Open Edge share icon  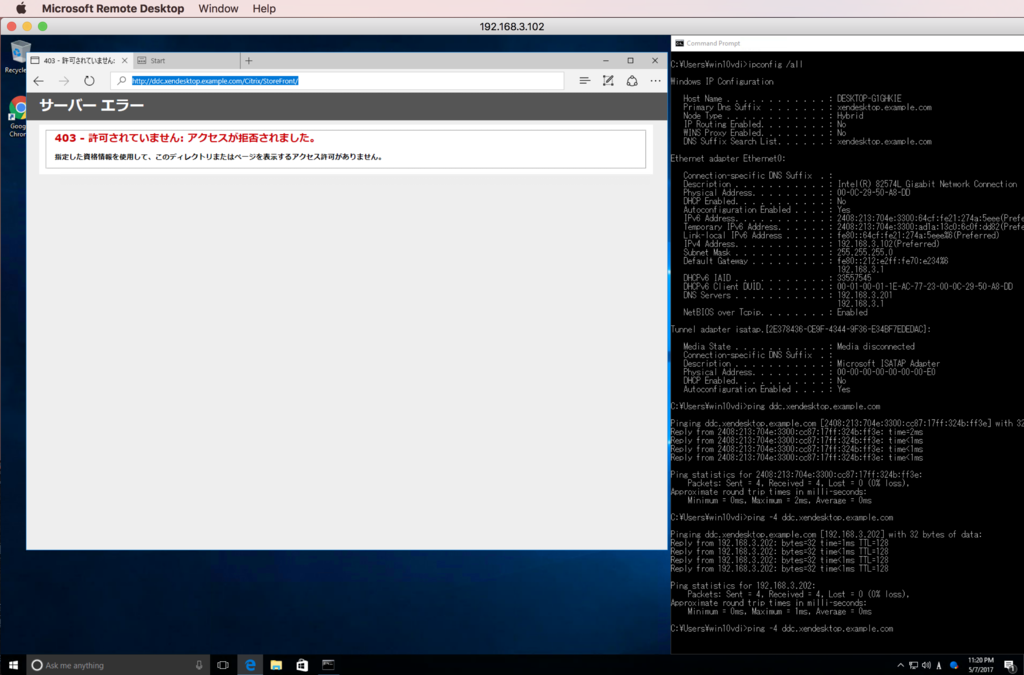tap(632, 81)
